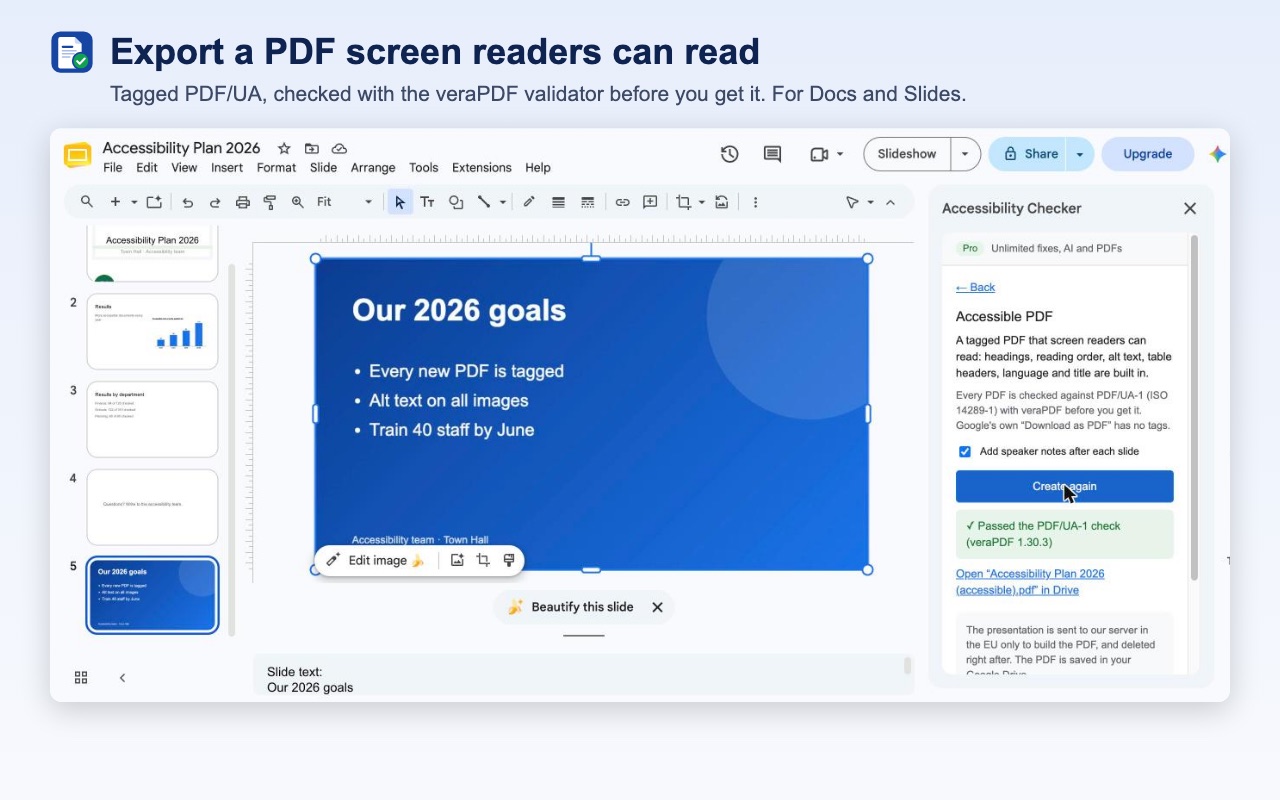Select slide 3 Results by department thumbnail
This screenshot has width=1280, height=800.
(x=152, y=419)
